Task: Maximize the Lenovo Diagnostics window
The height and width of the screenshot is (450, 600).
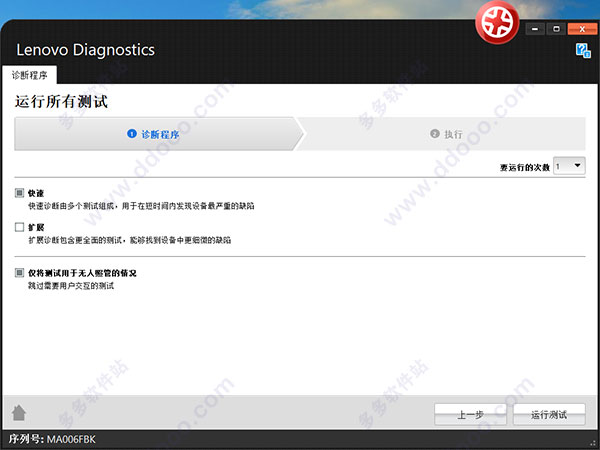Action: (557, 30)
